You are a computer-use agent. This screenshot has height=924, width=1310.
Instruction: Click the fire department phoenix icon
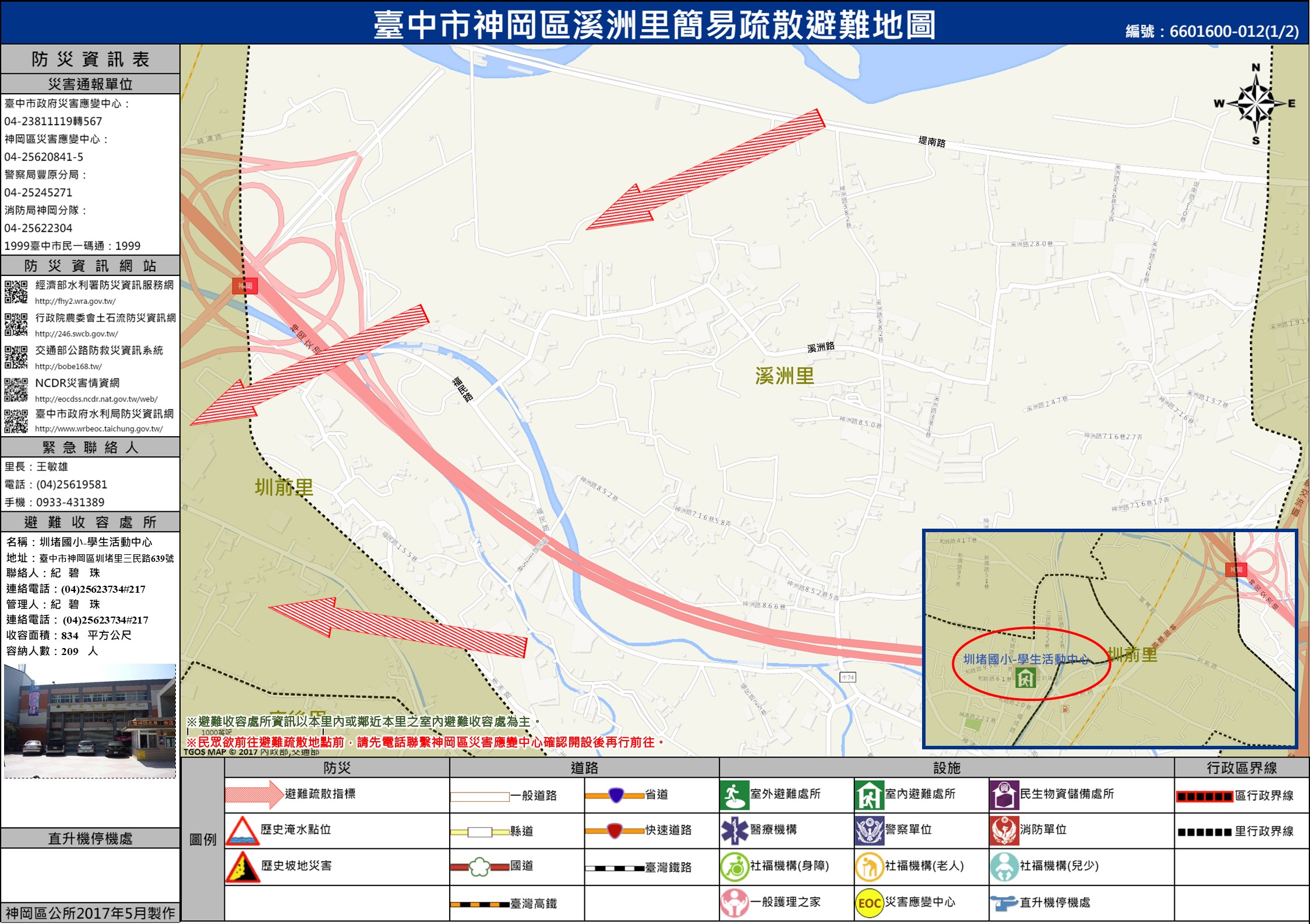point(1004,831)
